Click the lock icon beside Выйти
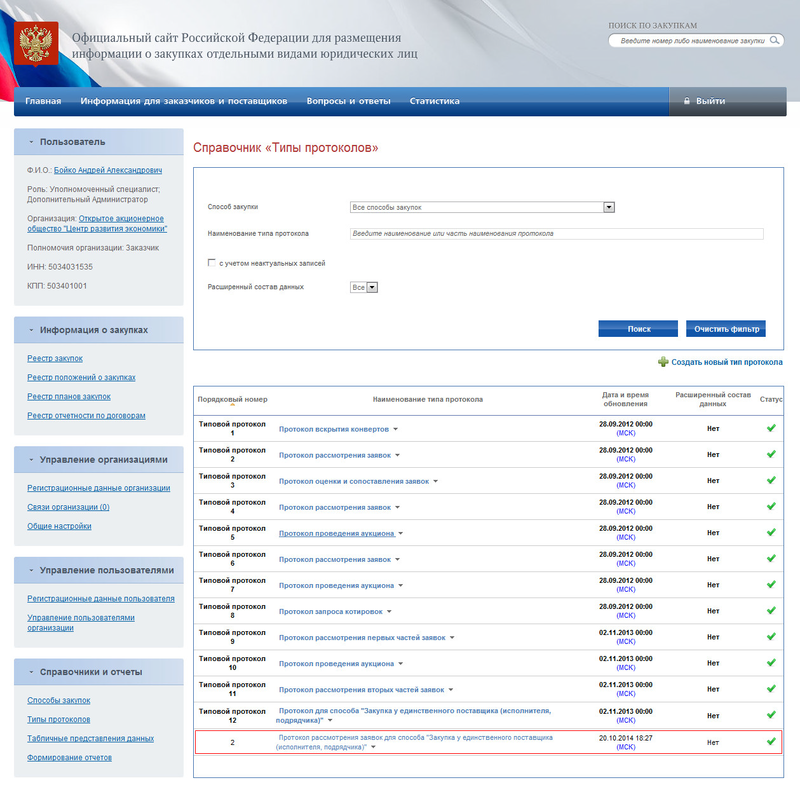 click(686, 101)
